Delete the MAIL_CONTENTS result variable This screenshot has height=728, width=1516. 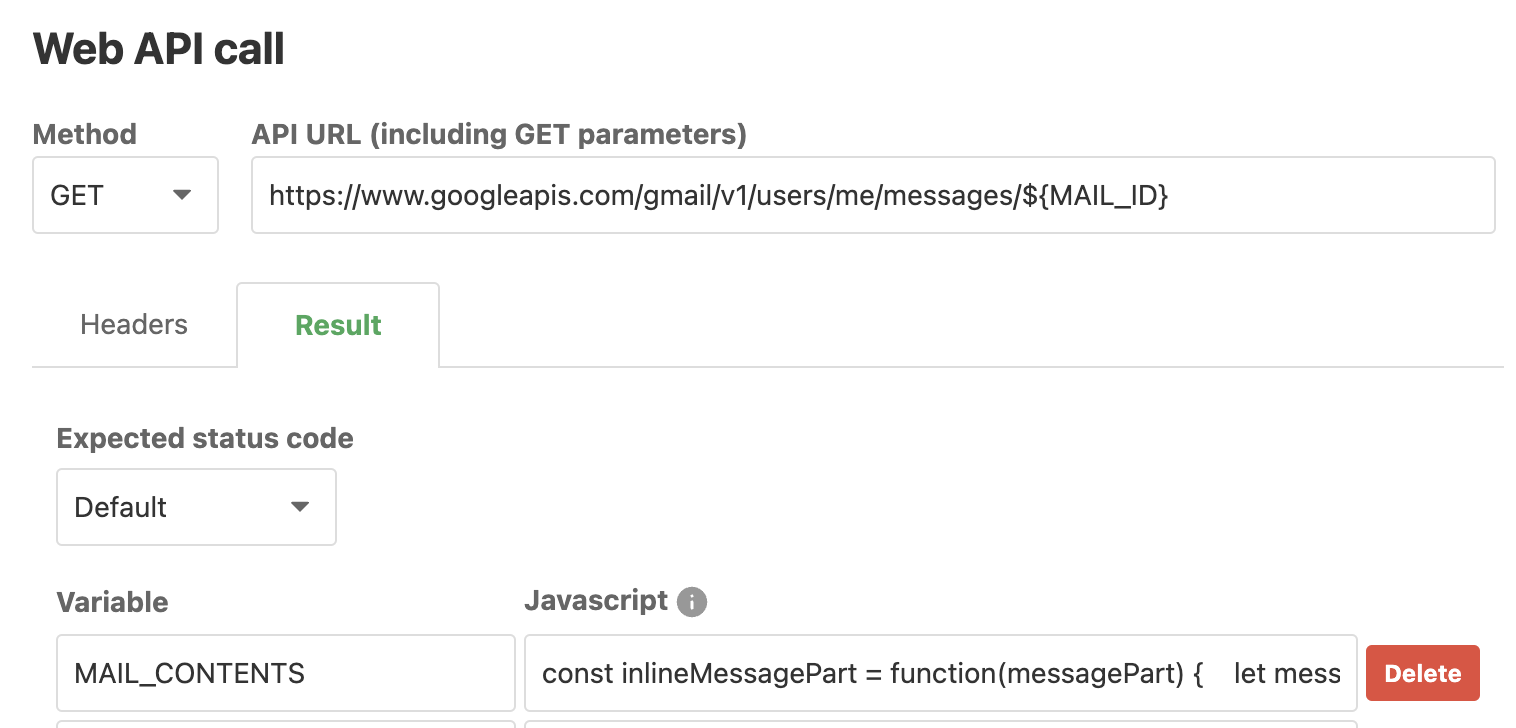[x=1422, y=673]
